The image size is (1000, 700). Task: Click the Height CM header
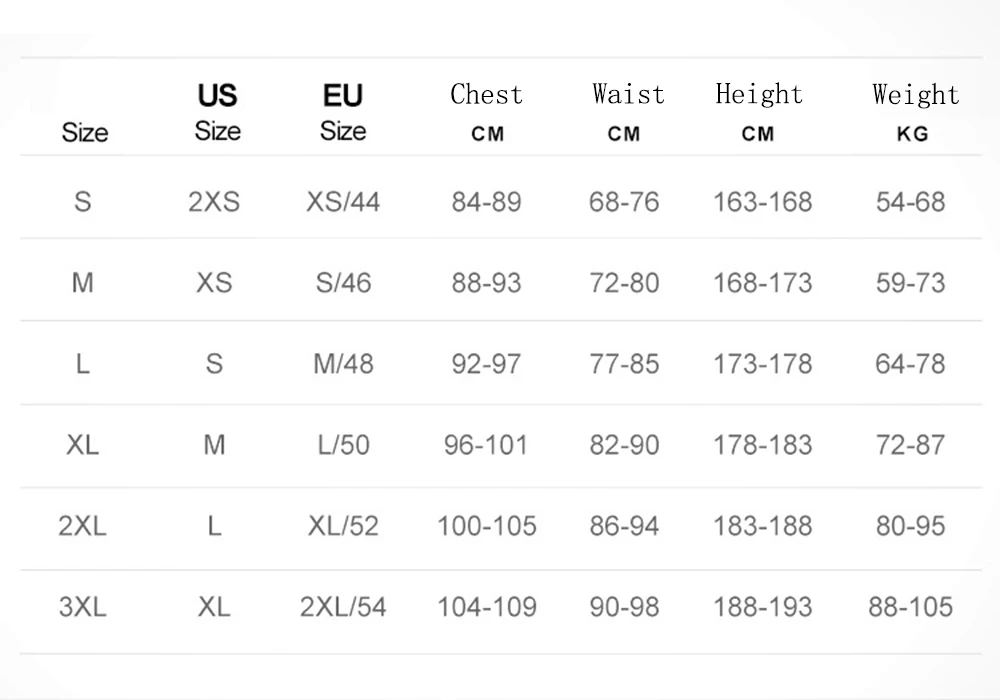tap(759, 112)
